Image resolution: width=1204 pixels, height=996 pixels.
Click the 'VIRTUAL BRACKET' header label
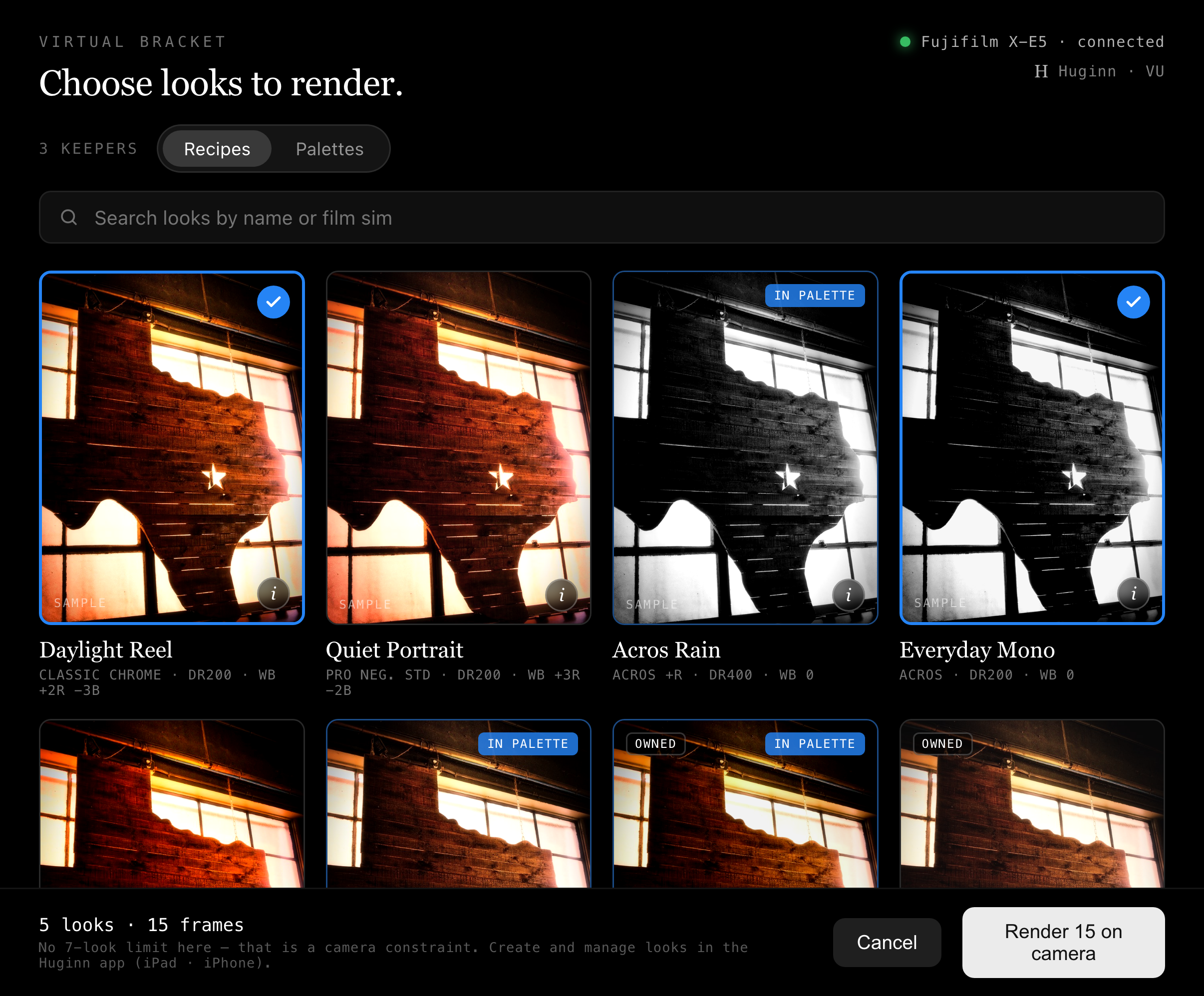coord(132,41)
